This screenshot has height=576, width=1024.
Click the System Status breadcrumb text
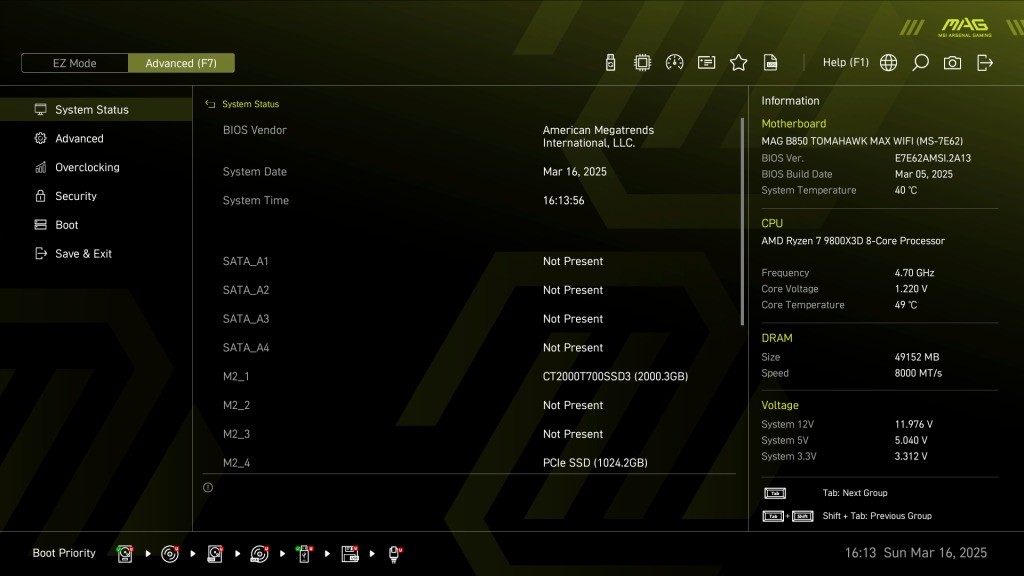pos(250,104)
